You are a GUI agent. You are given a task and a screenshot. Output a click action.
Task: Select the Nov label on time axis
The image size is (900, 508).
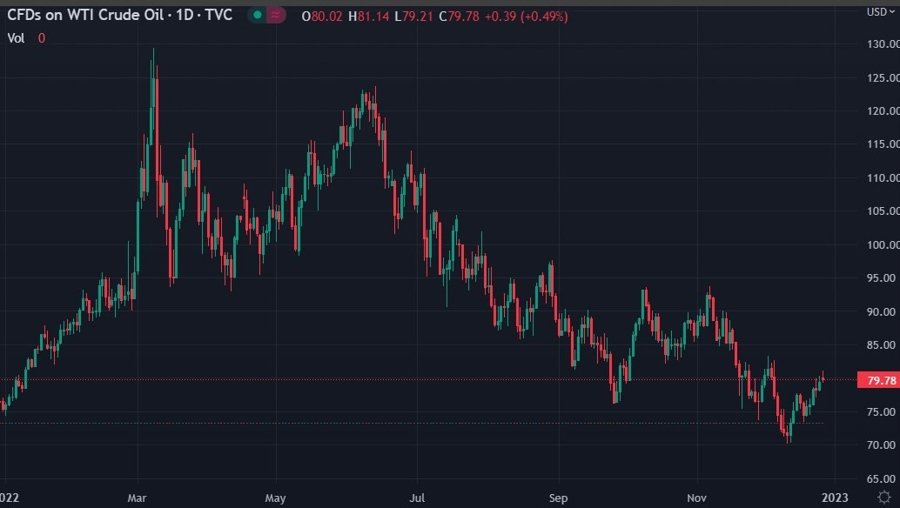pyautogui.click(x=697, y=497)
